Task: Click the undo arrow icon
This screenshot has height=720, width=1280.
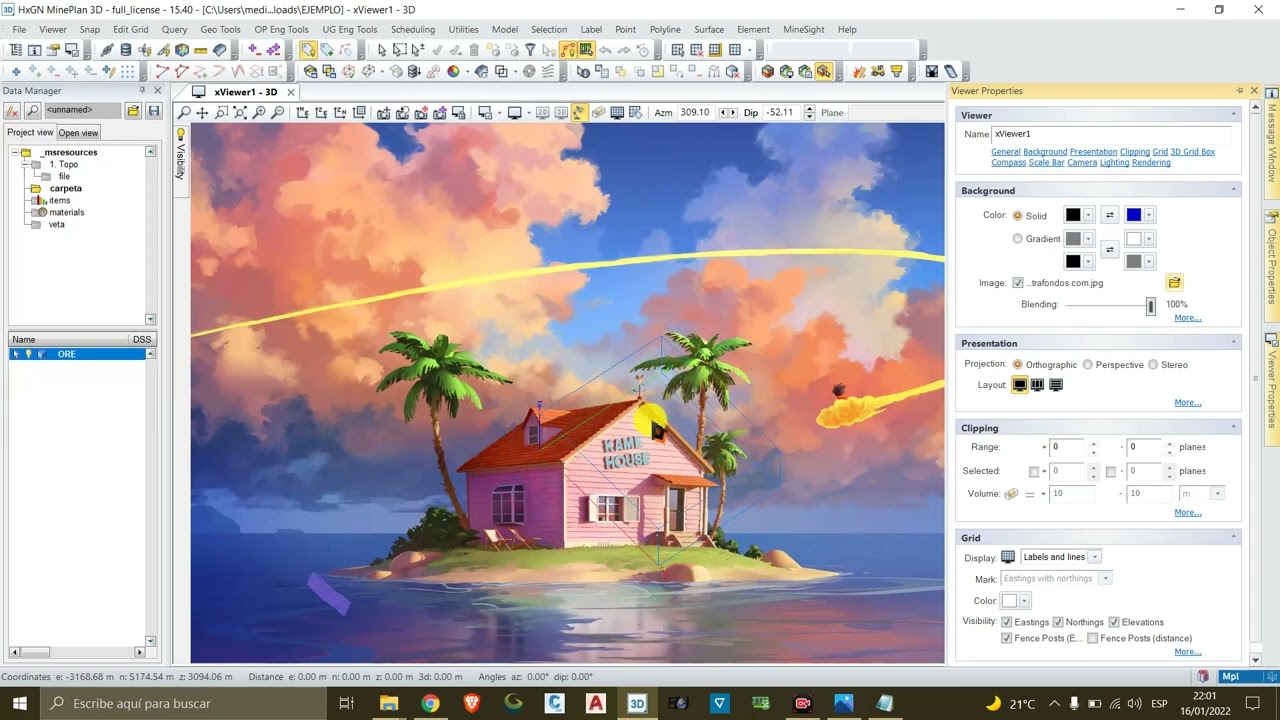Action: click(605, 50)
